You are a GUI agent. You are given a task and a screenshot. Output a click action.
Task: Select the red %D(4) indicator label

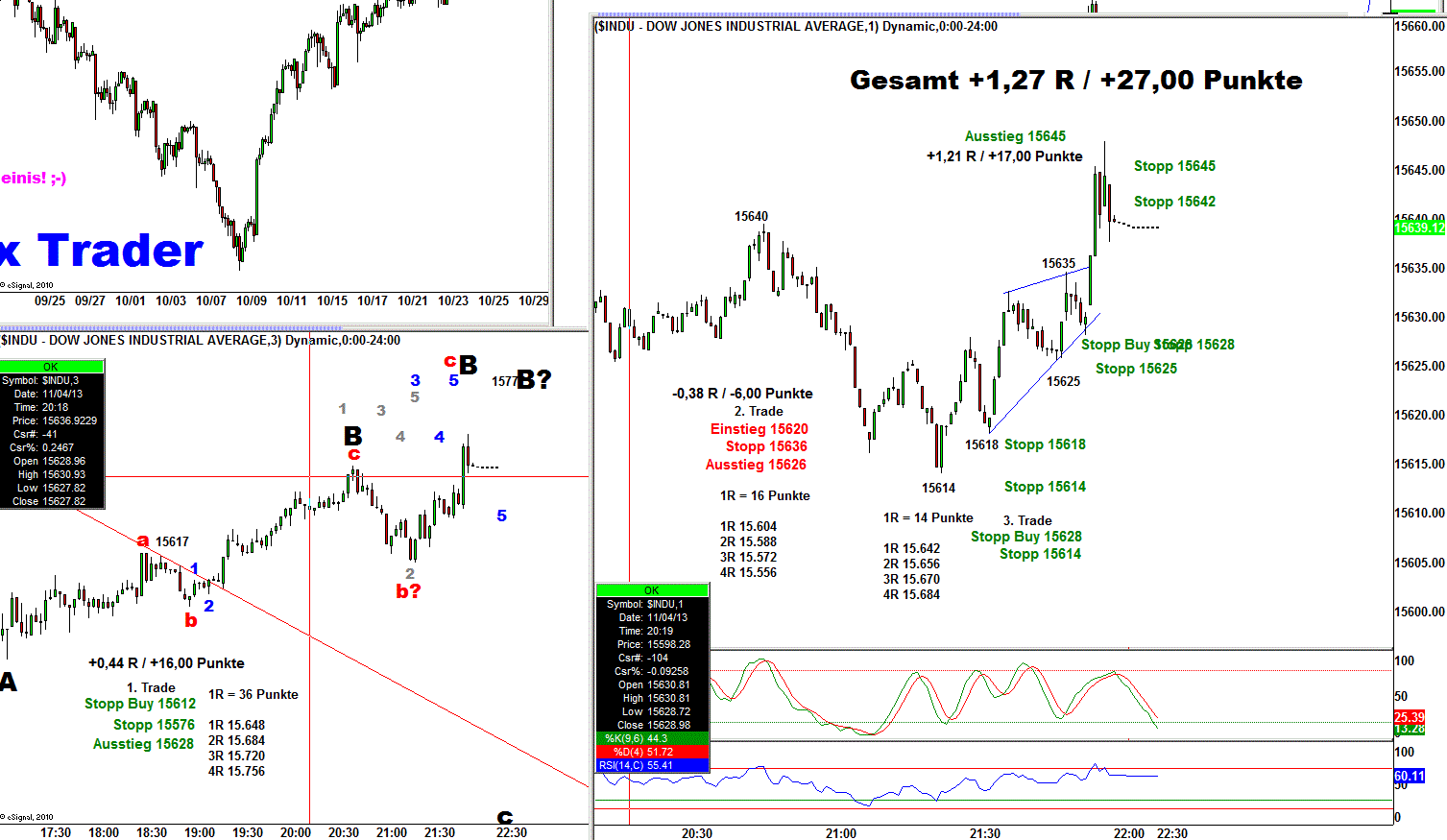[652, 752]
